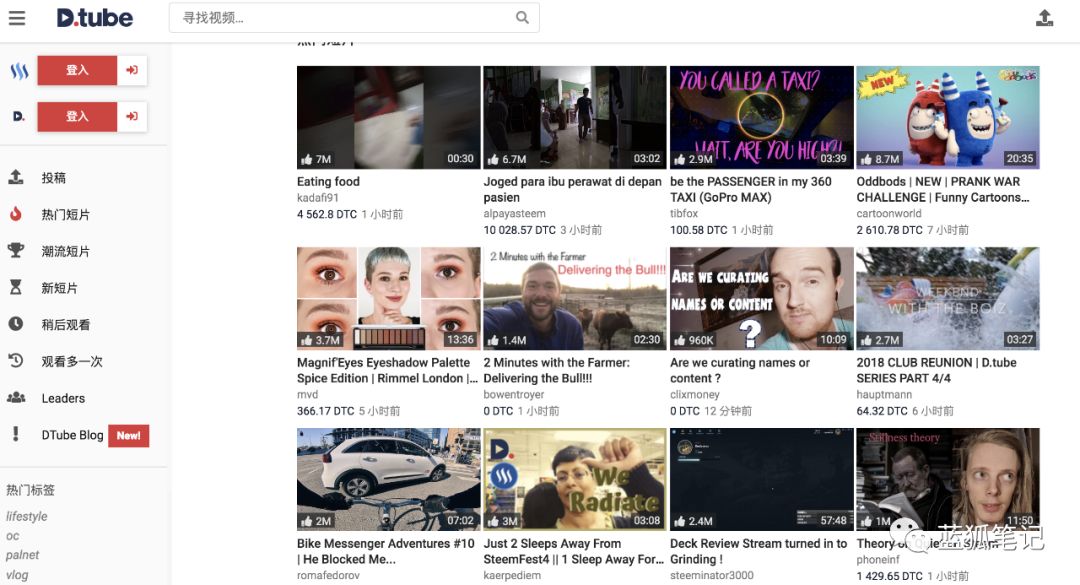
Task: Click thumbs-up 3.7M on eyeshadow thumbnail
Action: click(x=320, y=340)
